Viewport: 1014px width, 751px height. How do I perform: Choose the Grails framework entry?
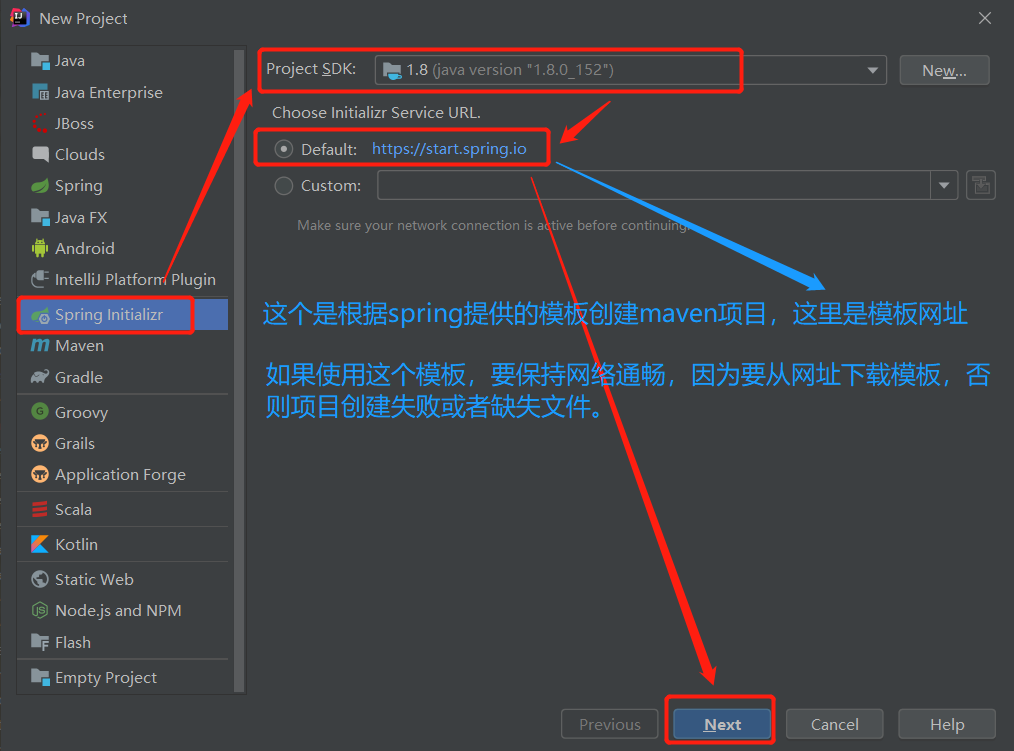tap(72, 443)
